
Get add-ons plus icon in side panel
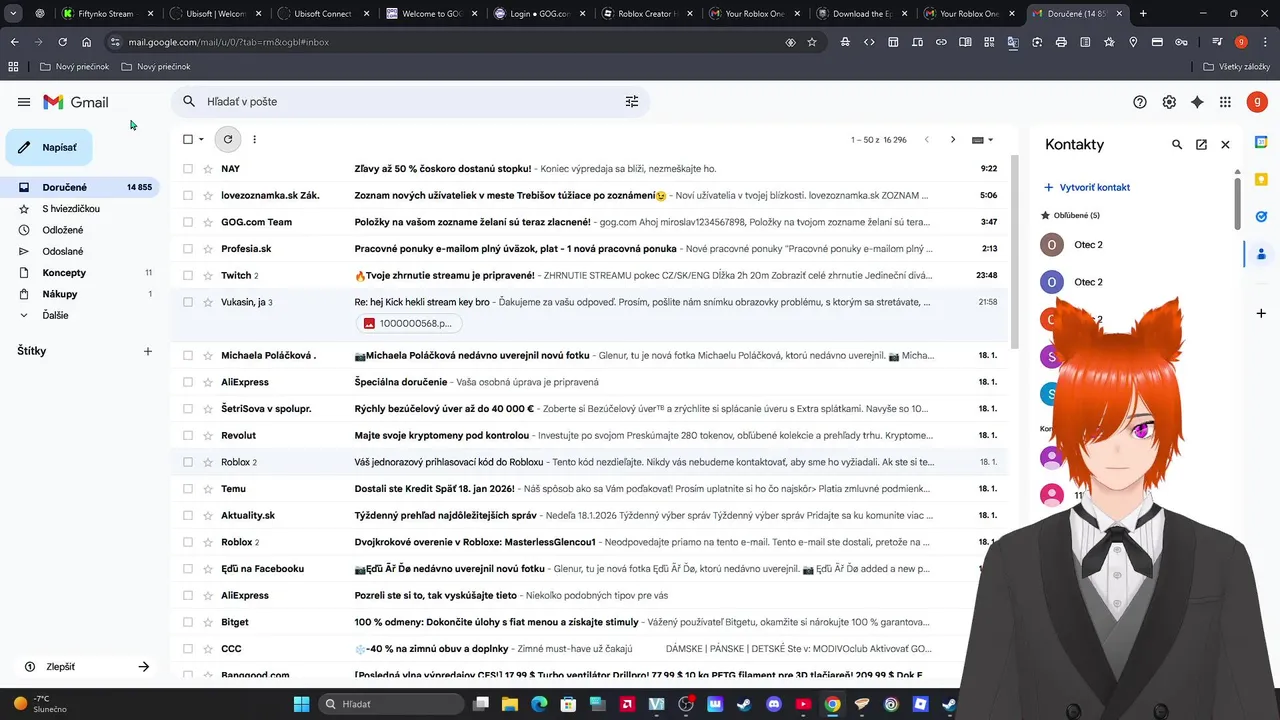[1262, 313]
